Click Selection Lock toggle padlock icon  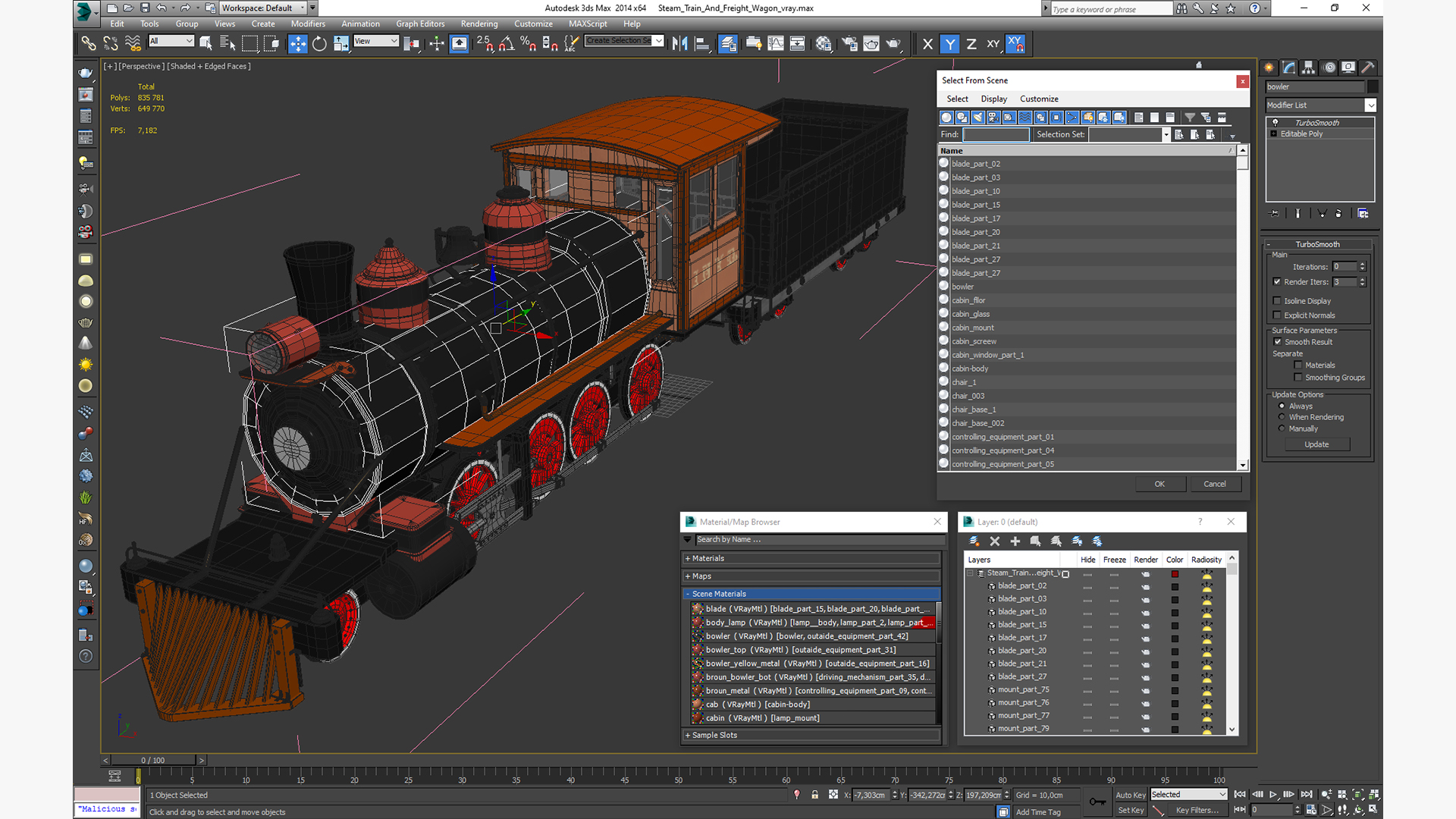pyautogui.click(x=815, y=795)
